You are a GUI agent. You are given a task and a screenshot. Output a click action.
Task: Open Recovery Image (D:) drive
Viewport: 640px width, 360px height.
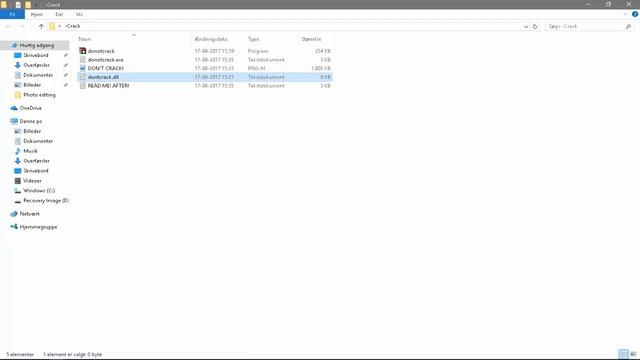(46, 200)
